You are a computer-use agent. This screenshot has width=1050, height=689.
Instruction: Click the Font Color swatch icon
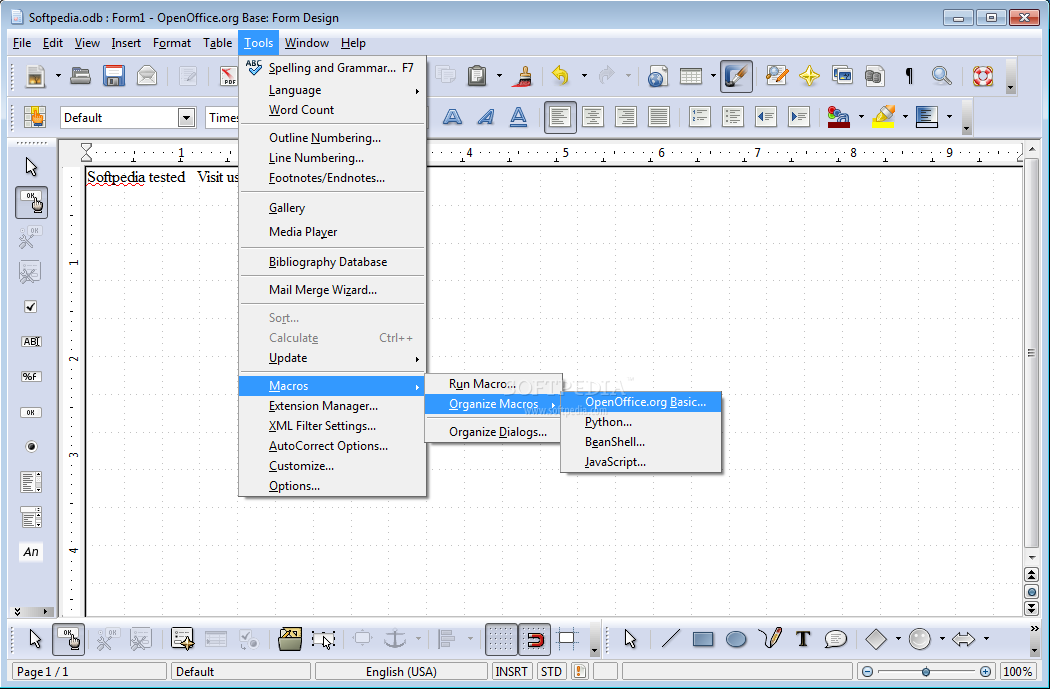click(838, 117)
